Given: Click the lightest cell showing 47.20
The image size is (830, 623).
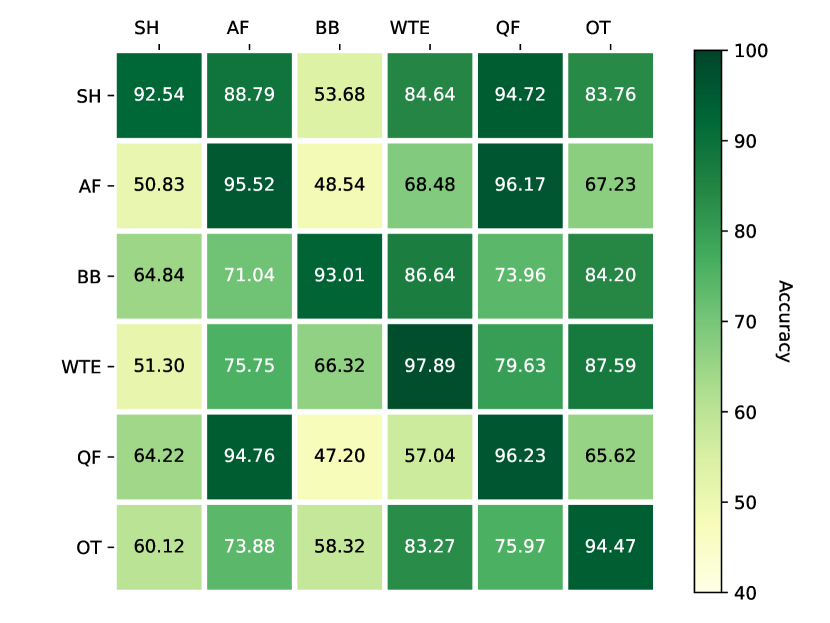Looking at the screenshot, I should tap(339, 457).
